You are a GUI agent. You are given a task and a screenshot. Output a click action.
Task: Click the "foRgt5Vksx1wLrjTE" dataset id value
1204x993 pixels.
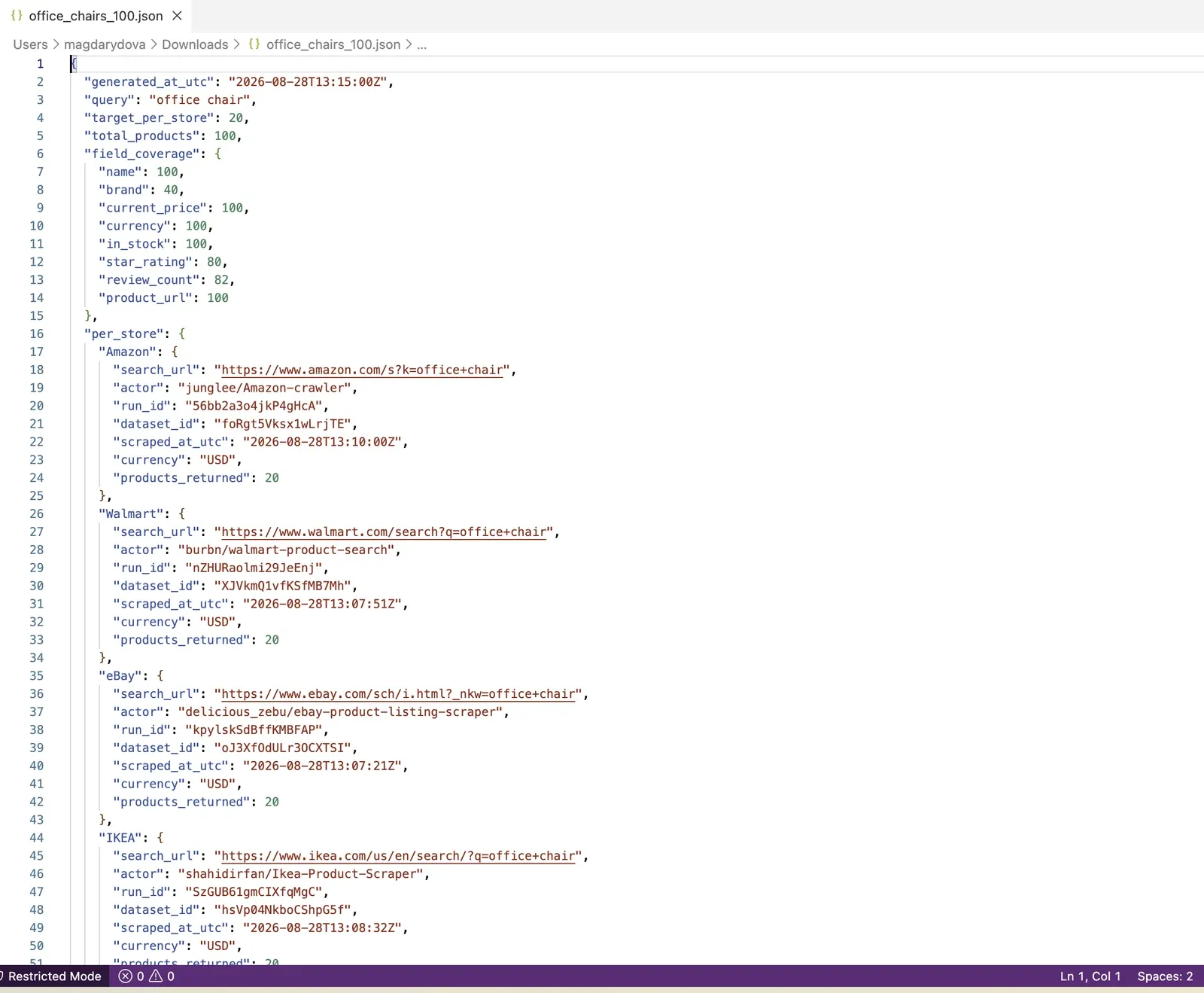pyautogui.click(x=282, y=424)
